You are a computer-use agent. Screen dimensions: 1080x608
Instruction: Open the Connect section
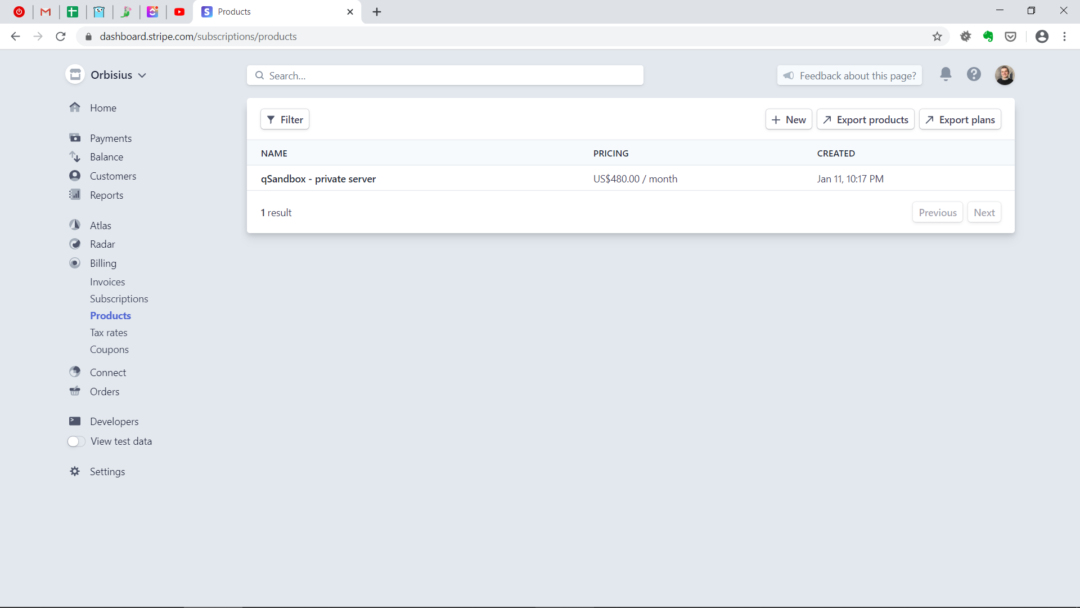107,371
